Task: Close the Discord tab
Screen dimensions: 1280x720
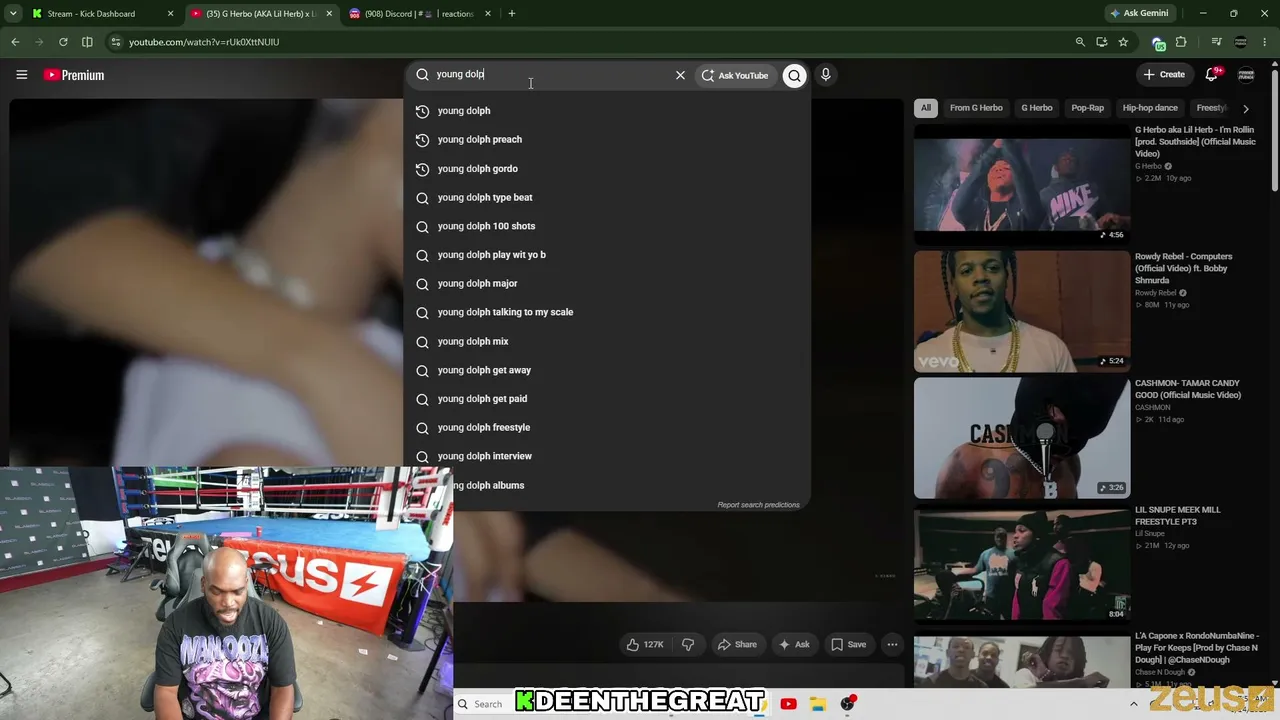Action: 488,14
